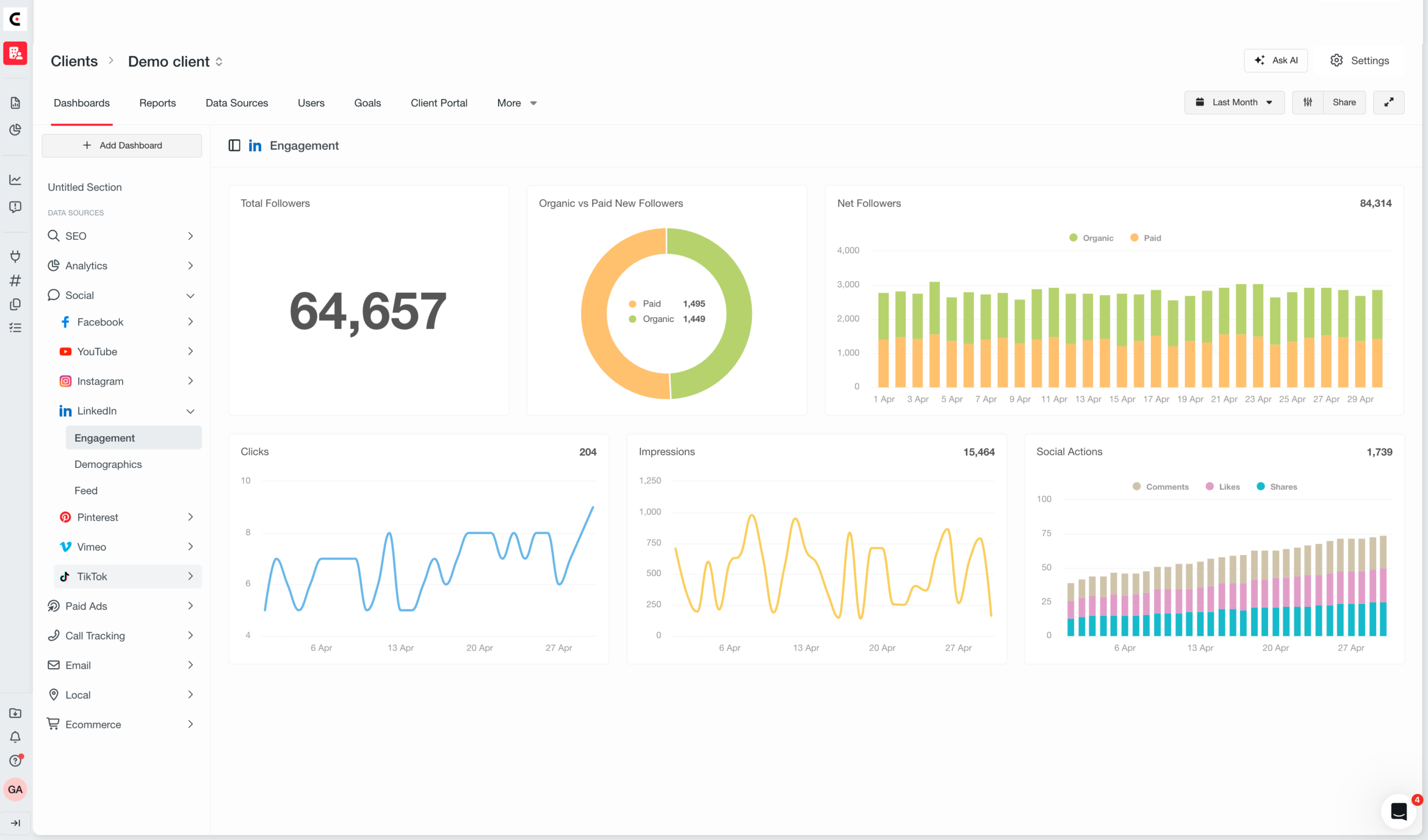Image resolution: width=1428 pixels, height=840 pixels.
Task: Click the Instagram icon in sidebar
Action: [x=66, y=381]
